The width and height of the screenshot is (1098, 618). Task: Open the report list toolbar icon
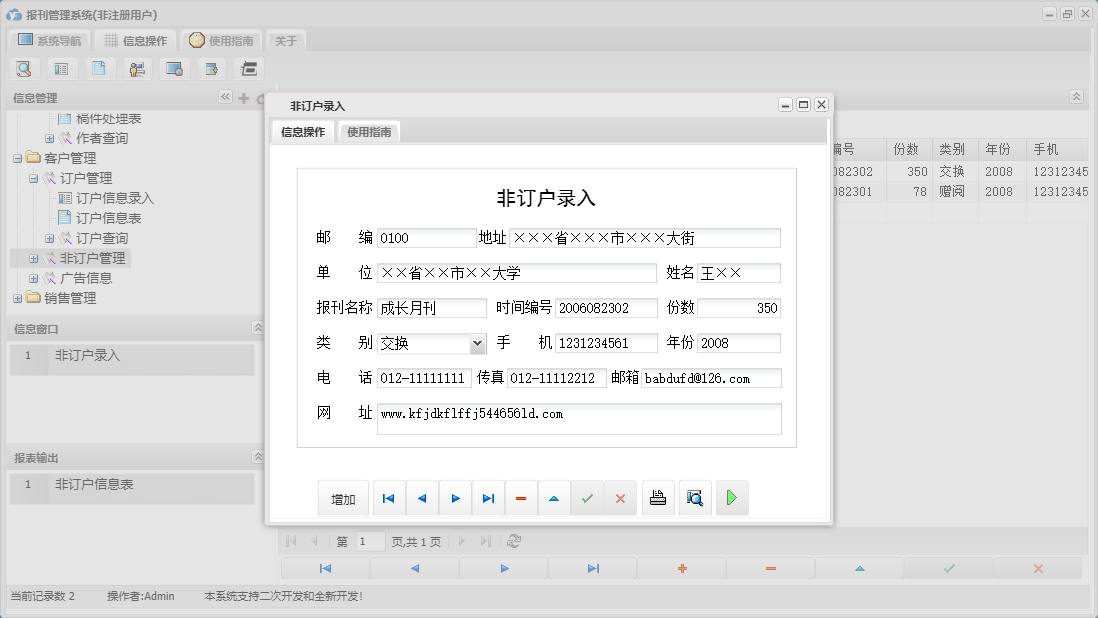[x=61, y=68]
